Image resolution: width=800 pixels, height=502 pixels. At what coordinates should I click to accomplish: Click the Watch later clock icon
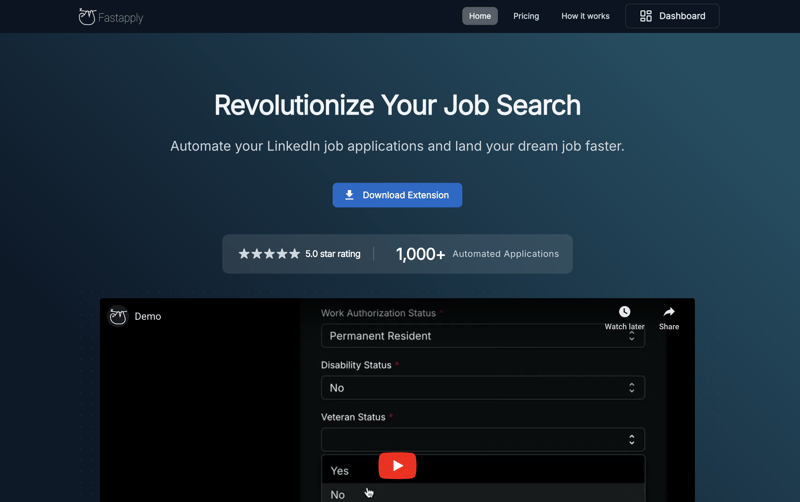pyautogui.click(x=624, y=312)
